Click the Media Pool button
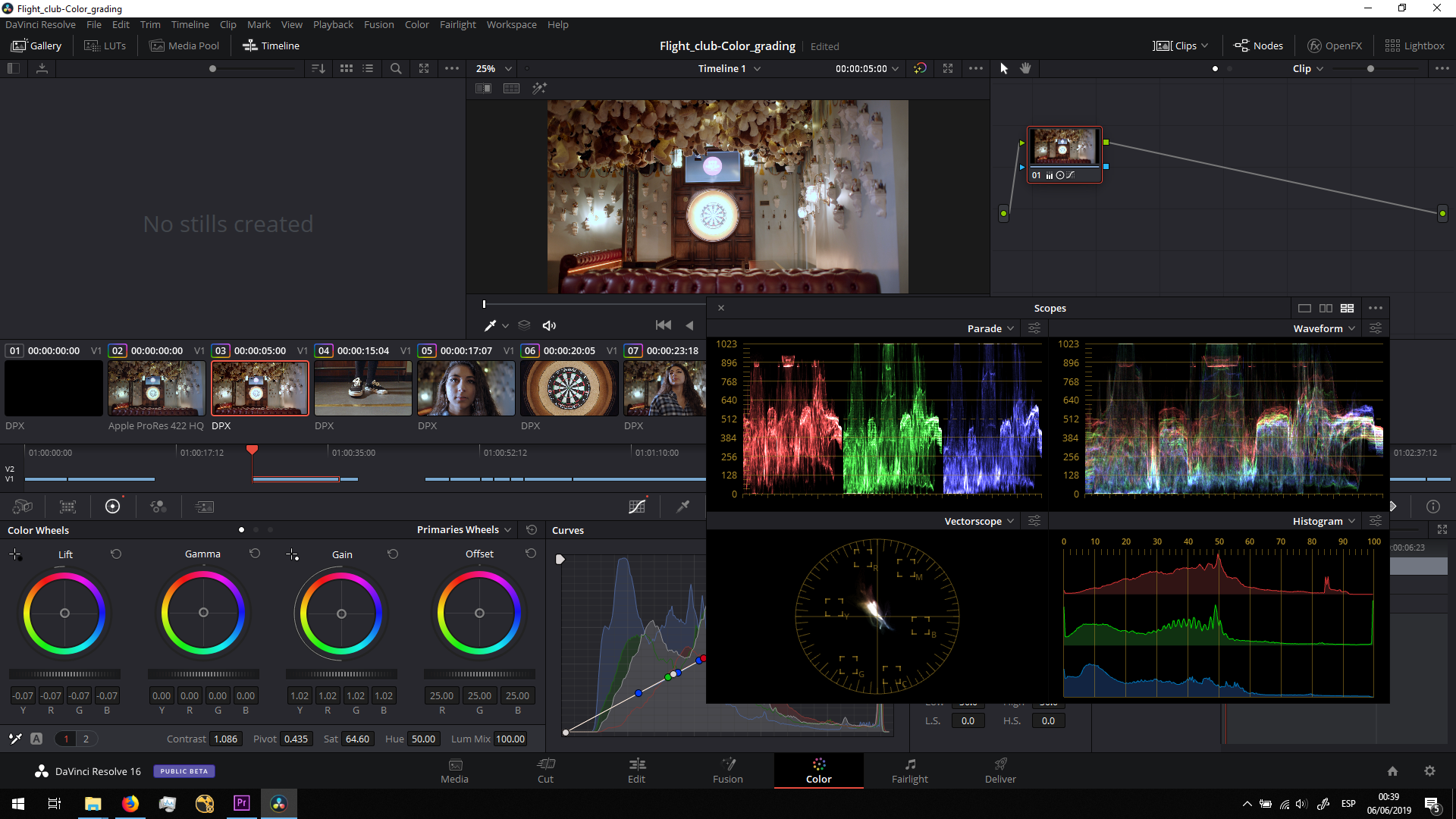Image resolution: width=1456 pixels, height=819 pixels. click(184, 45)
